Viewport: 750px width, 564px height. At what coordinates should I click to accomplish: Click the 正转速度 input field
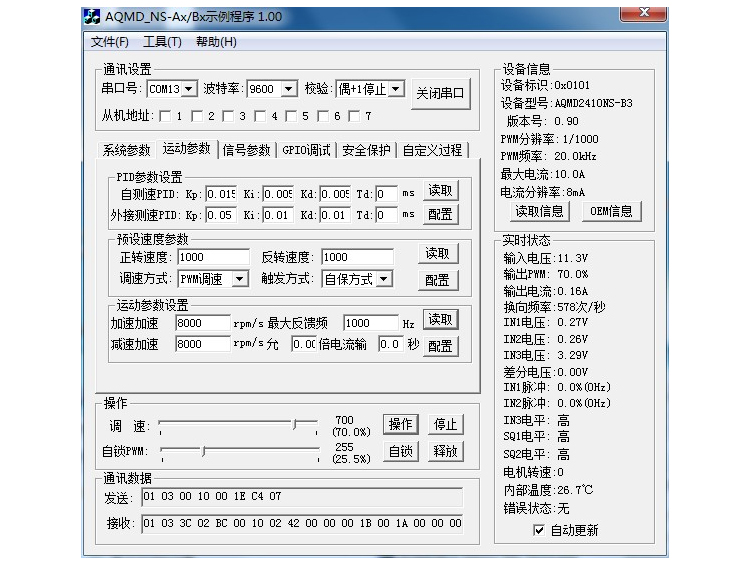[x=212, y=257]
